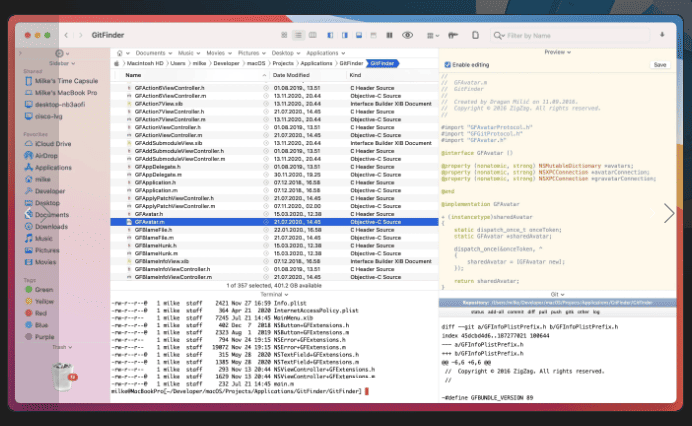Expand the Git panel header menu
Image resolution: width=692 pixels, height=426 pixels.
coord(557,294)
